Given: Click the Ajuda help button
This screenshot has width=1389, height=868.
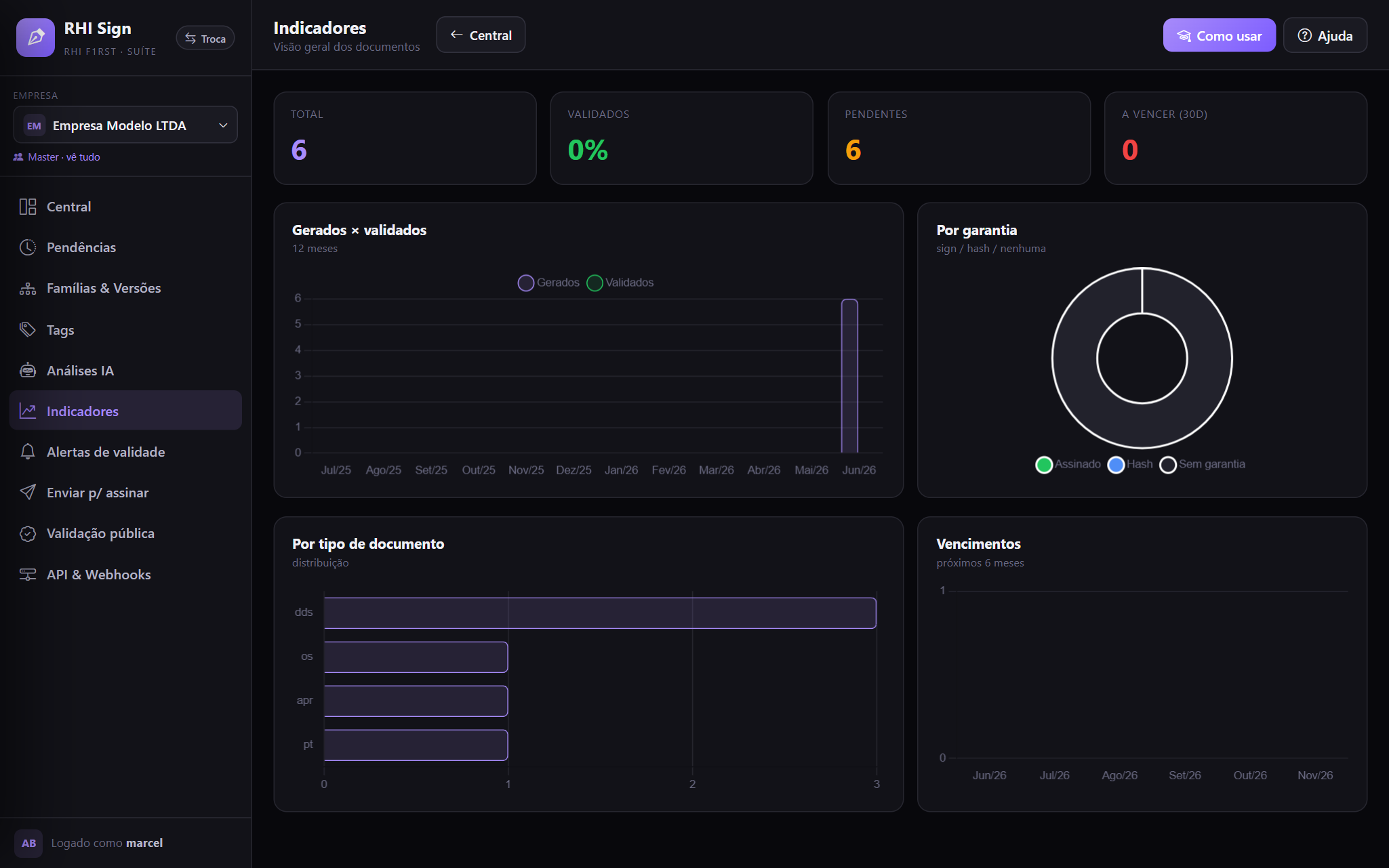Looking at the screenshot, I should coord(1325,35).
